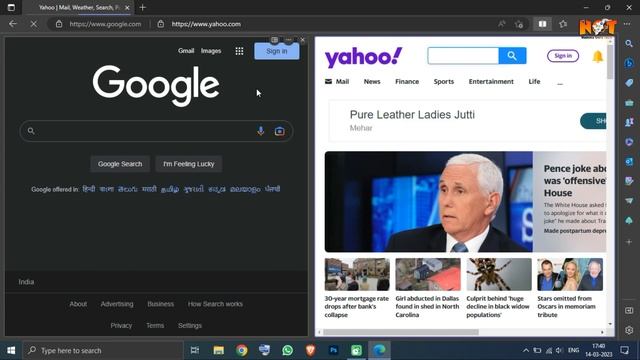Open the browser Favorites star icon
This screenshot has width=640, height=360.
pyautogui.click(x=563, y=24)
